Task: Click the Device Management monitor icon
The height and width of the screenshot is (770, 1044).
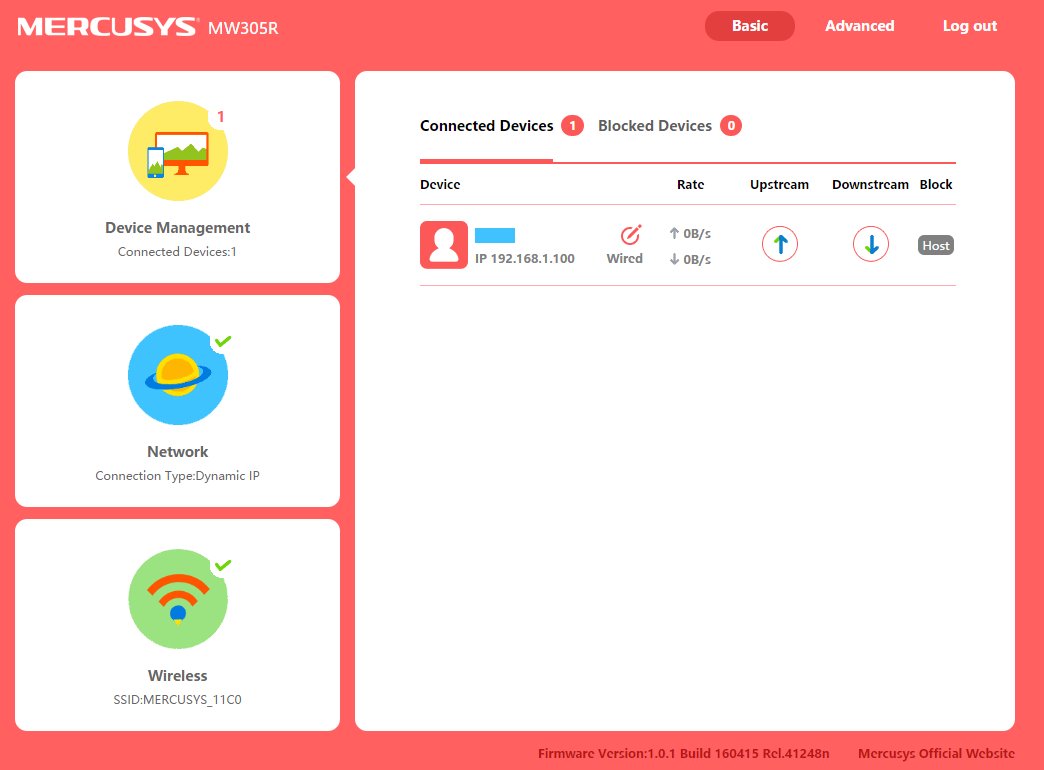Action: (178, 151)
